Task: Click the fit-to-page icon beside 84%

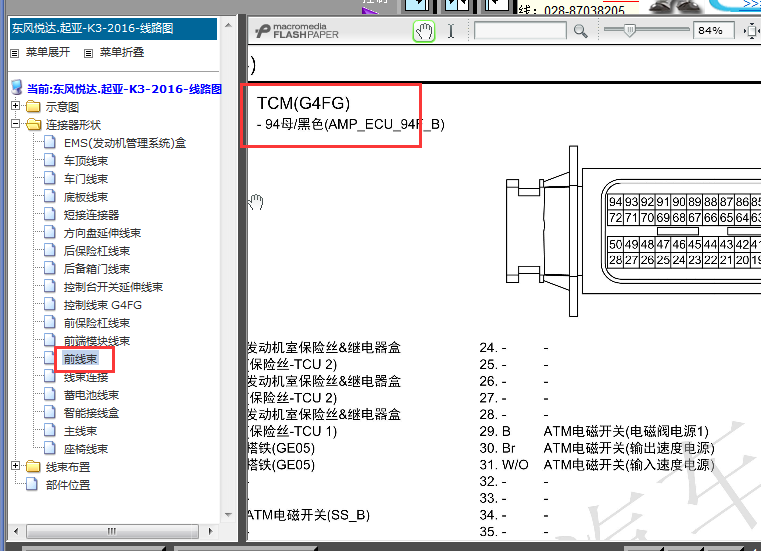Action: [x=752, y=31]
